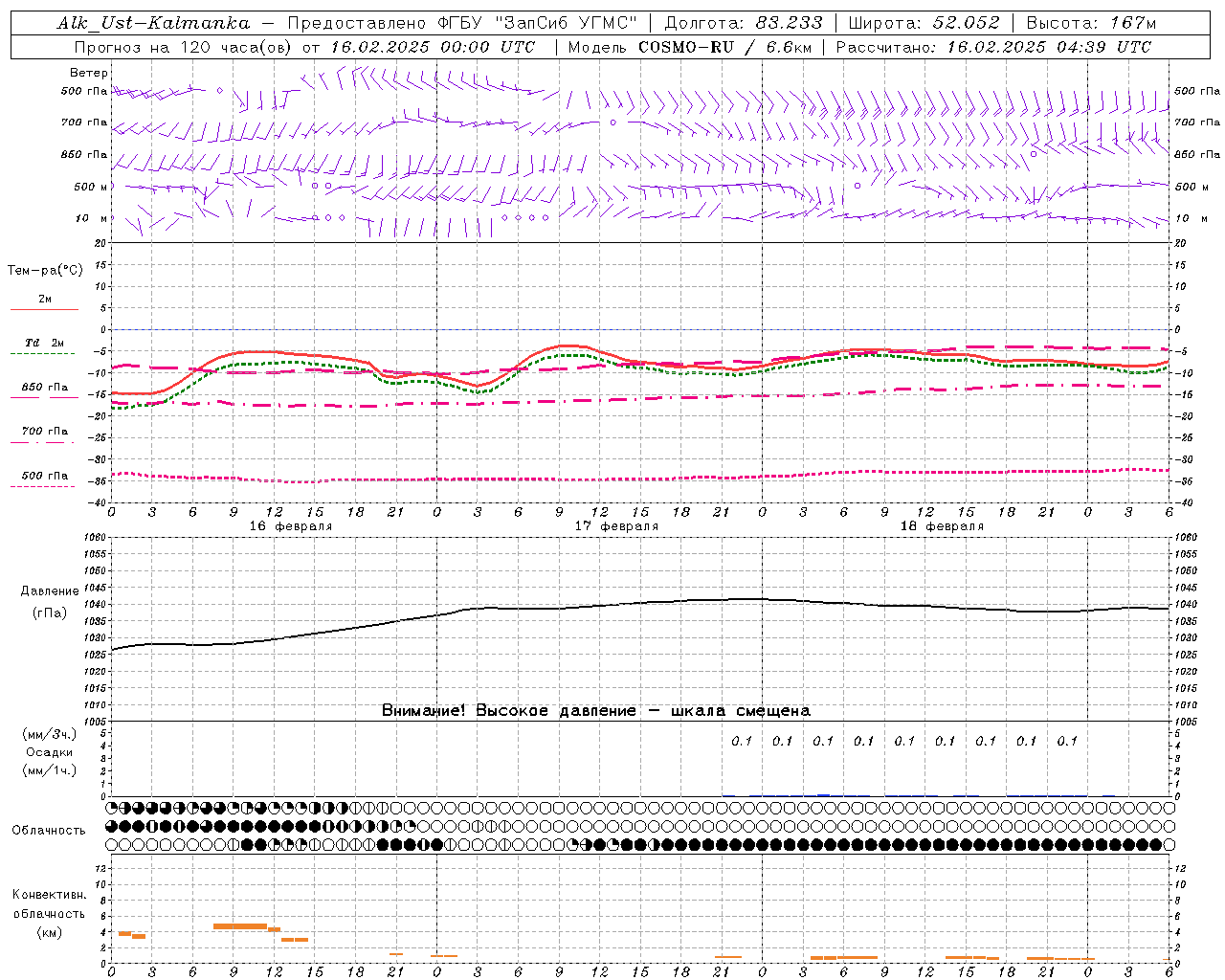Click the station title Alk_Ust-Kalmanka
Image resolution: width=1225 pixels, height=980 pixels.
[153, 23]
